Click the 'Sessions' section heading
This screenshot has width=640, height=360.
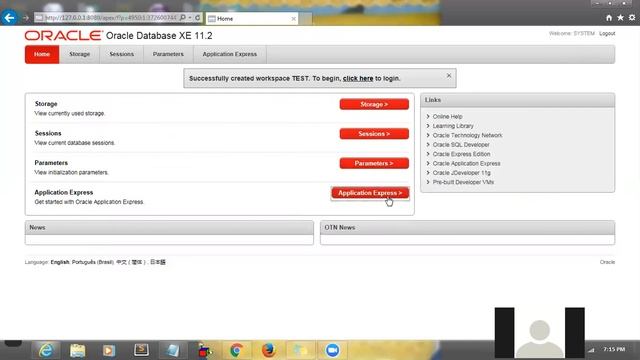(48, 133)
